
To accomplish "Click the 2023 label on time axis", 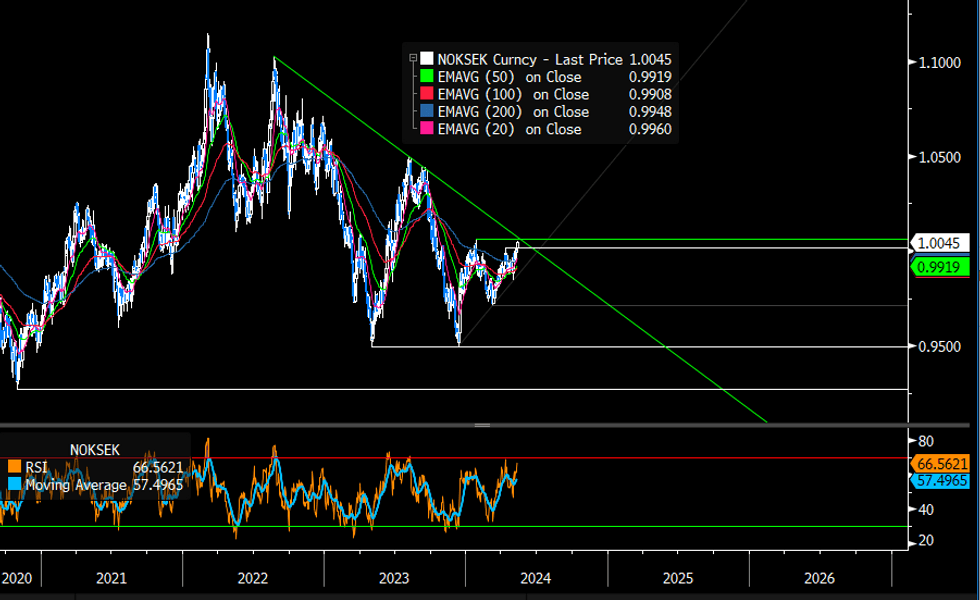I will (394, 579).
